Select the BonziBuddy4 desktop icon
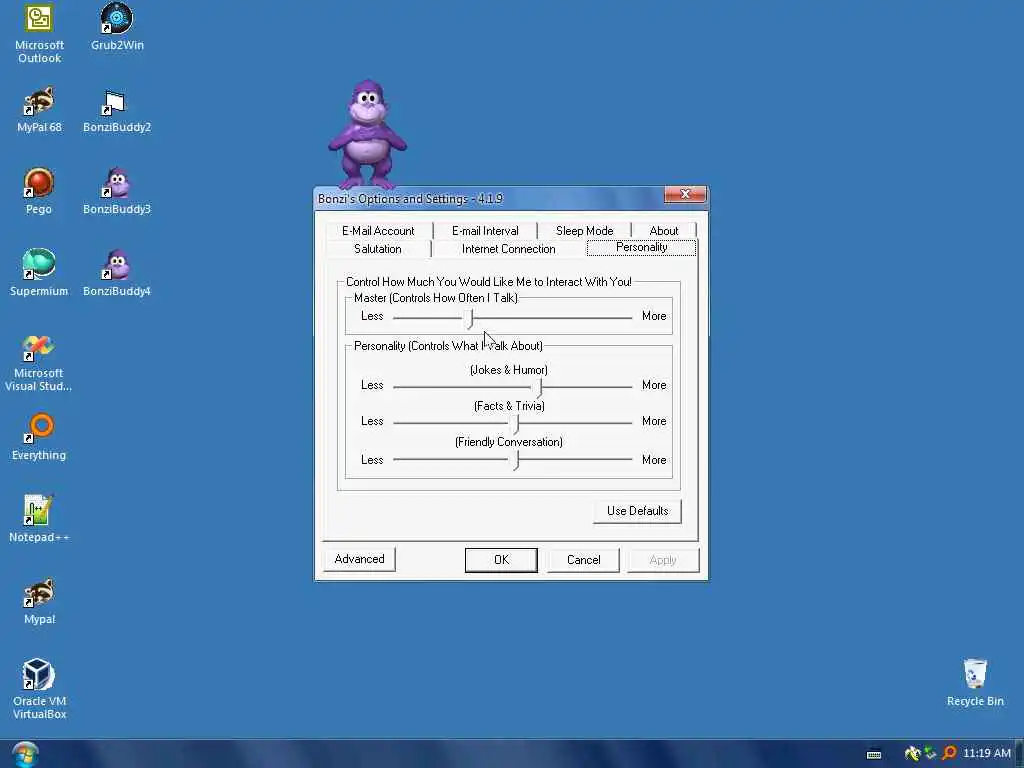This screenshot has width=1024, height=768. 117,273
